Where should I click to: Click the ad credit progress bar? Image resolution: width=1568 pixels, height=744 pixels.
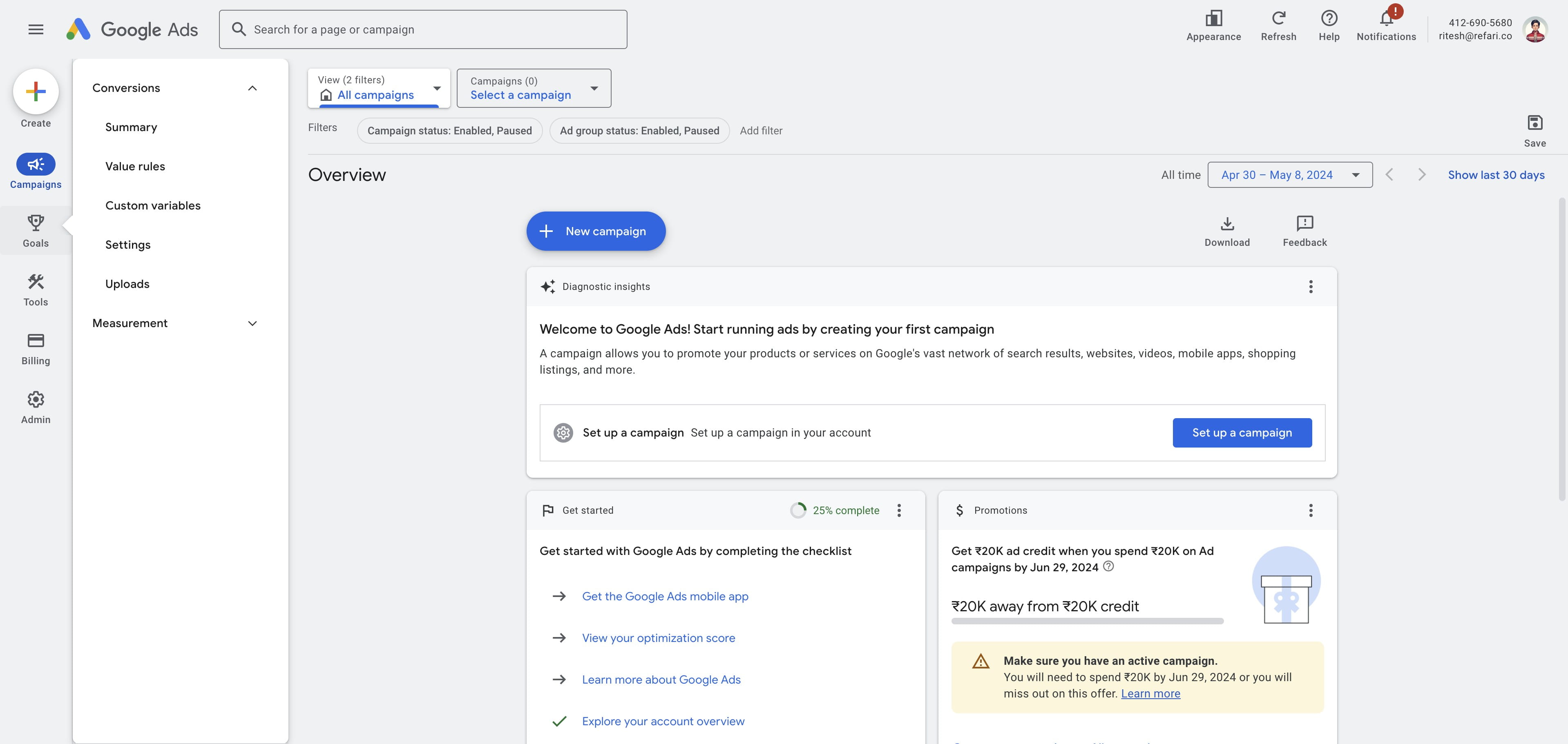pyautogui.click(x=1087, y=621)
